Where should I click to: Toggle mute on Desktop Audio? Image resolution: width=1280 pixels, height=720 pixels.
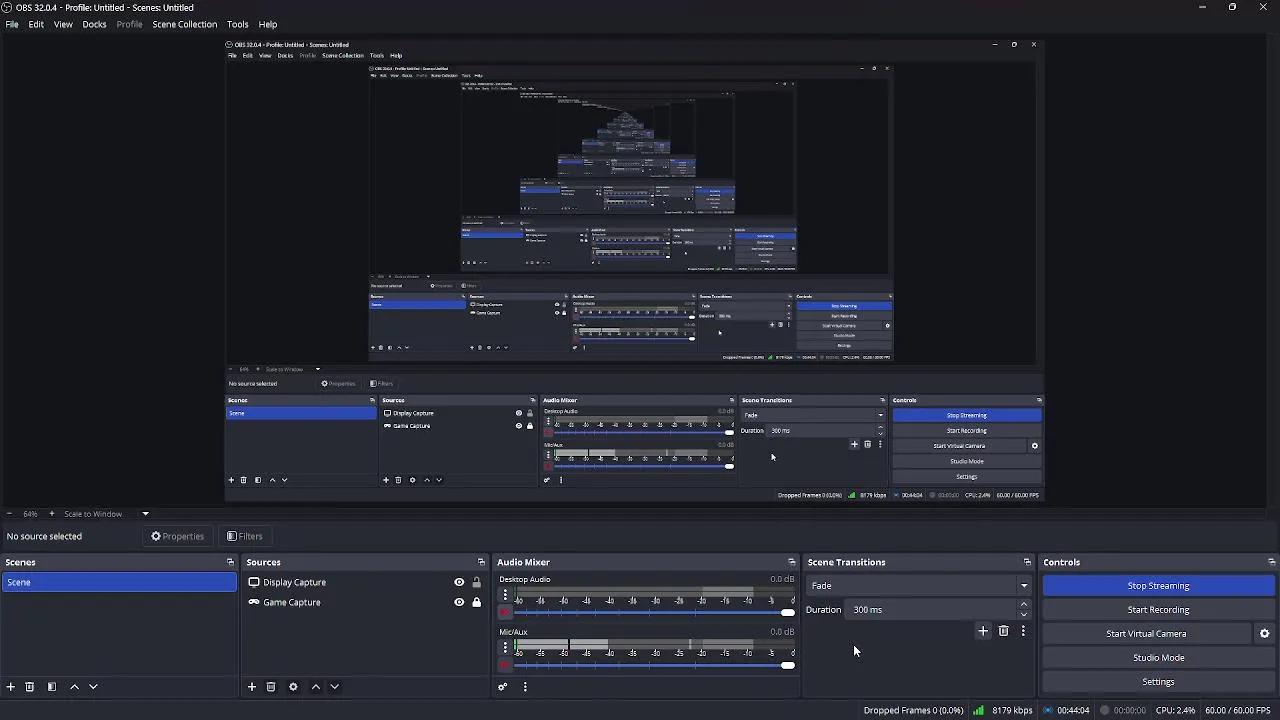(505, 612)
